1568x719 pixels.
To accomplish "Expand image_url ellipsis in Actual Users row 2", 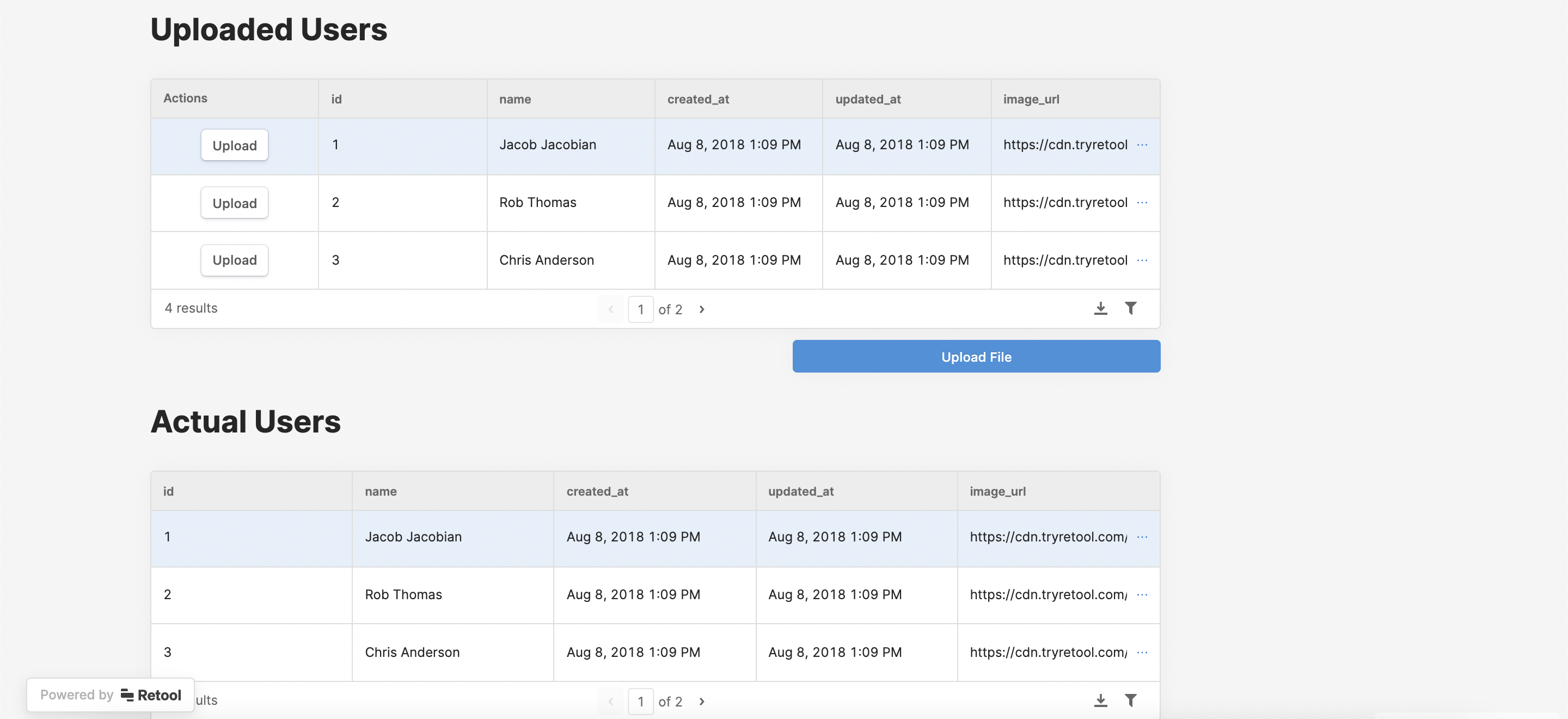I will [1142, 595].
